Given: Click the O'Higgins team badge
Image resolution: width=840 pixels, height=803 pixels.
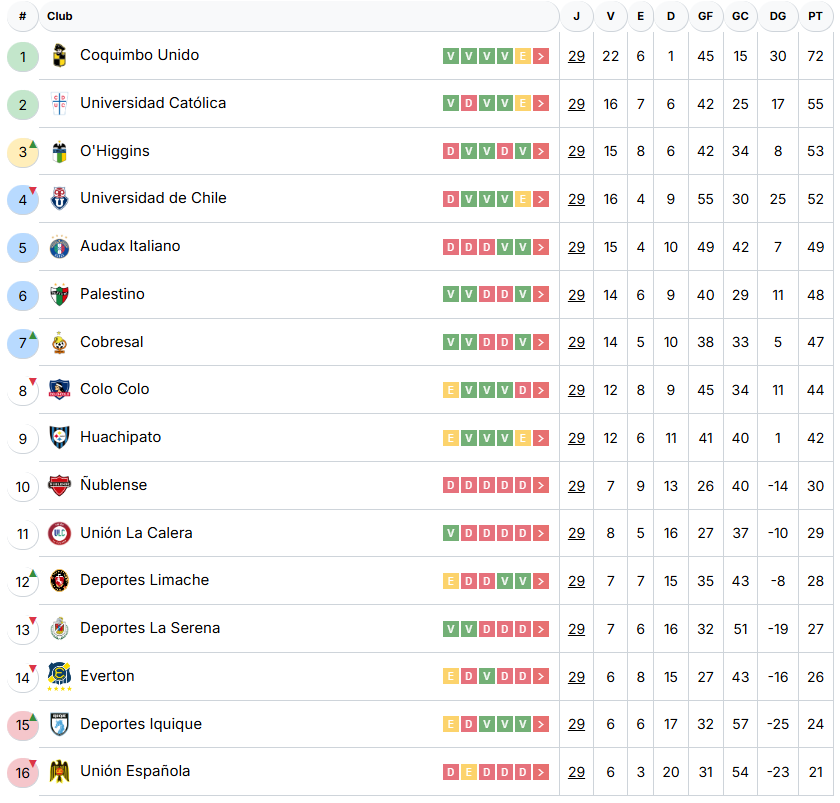Looking at the screenshot, I should [x=60, y=152].
